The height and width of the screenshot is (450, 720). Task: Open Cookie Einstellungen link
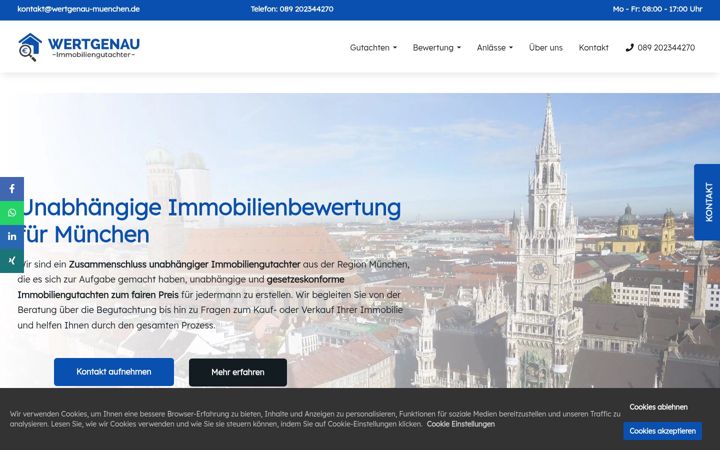tap(461, 424)
